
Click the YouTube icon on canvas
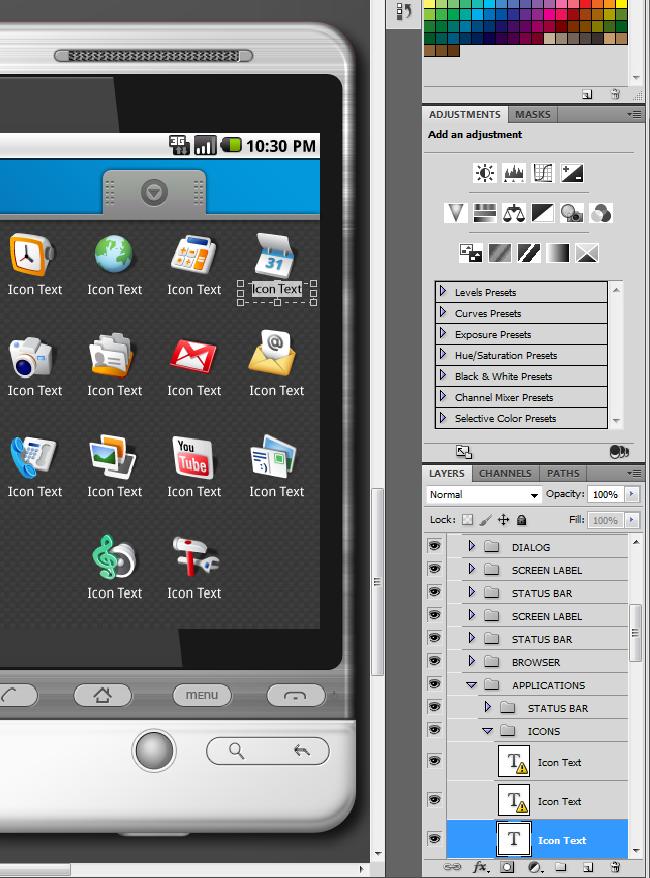(194, 457)
